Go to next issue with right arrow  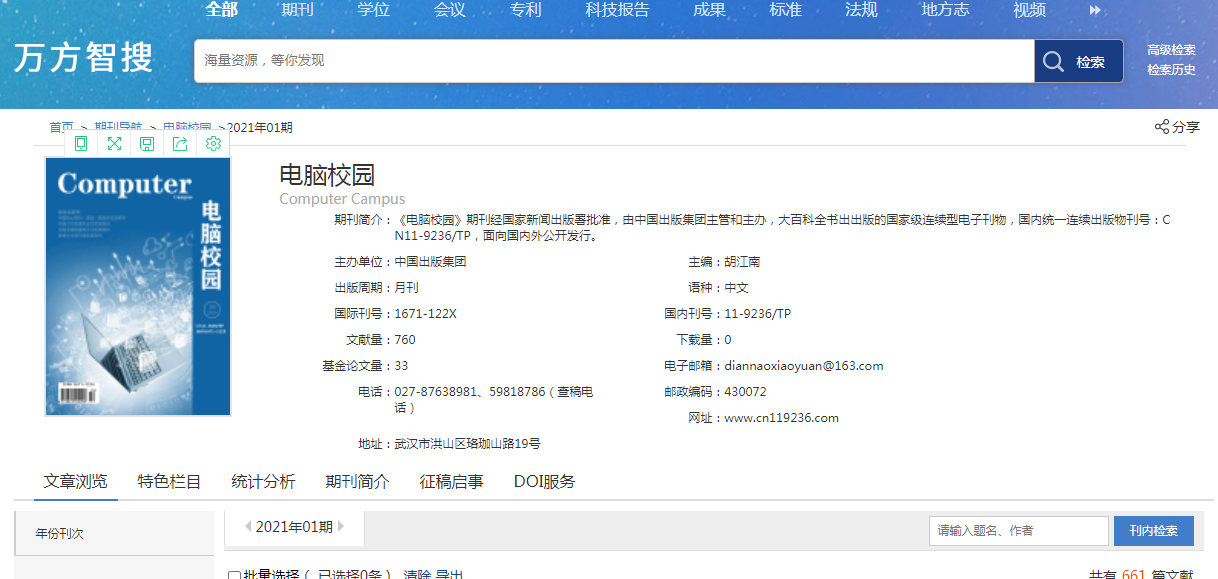pos(341,526)
